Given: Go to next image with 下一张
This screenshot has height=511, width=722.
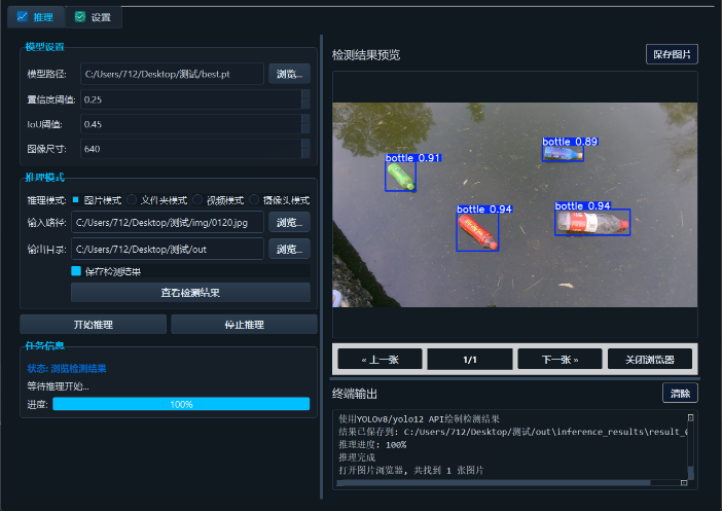Looking at the screenshot, I should coord(560,360).
